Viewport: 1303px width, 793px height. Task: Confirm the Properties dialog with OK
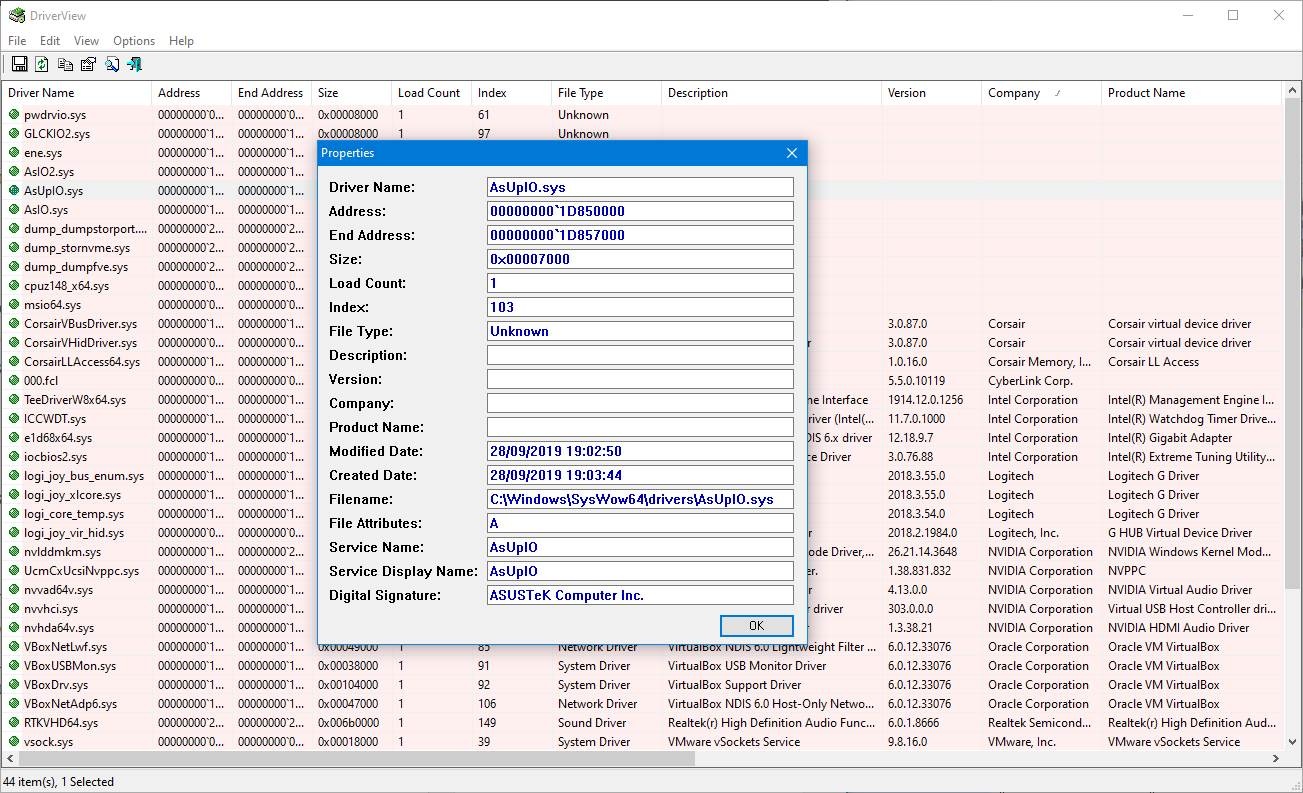tap(756, 626)
